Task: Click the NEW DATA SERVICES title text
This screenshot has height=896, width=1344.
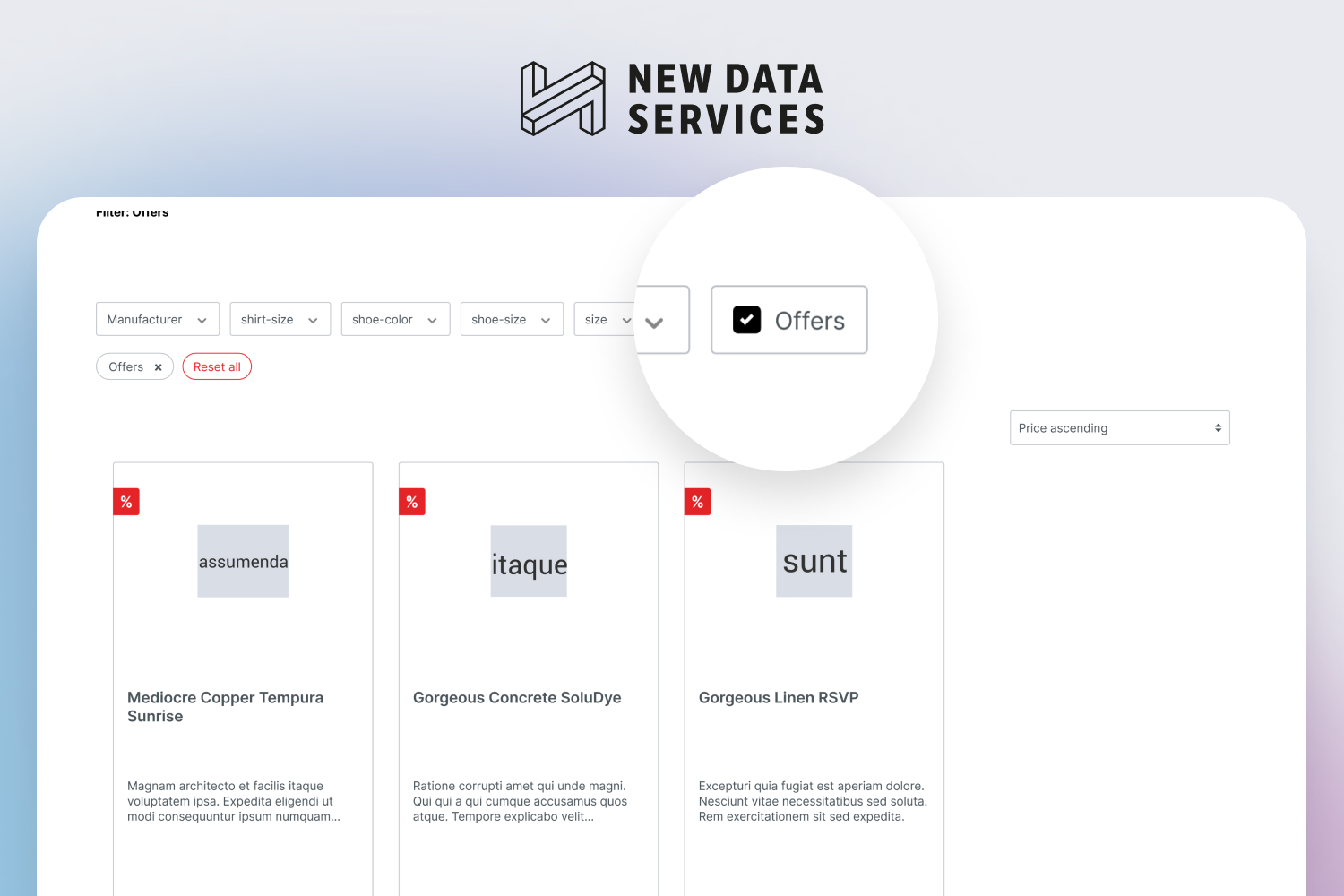Action: 726,99
